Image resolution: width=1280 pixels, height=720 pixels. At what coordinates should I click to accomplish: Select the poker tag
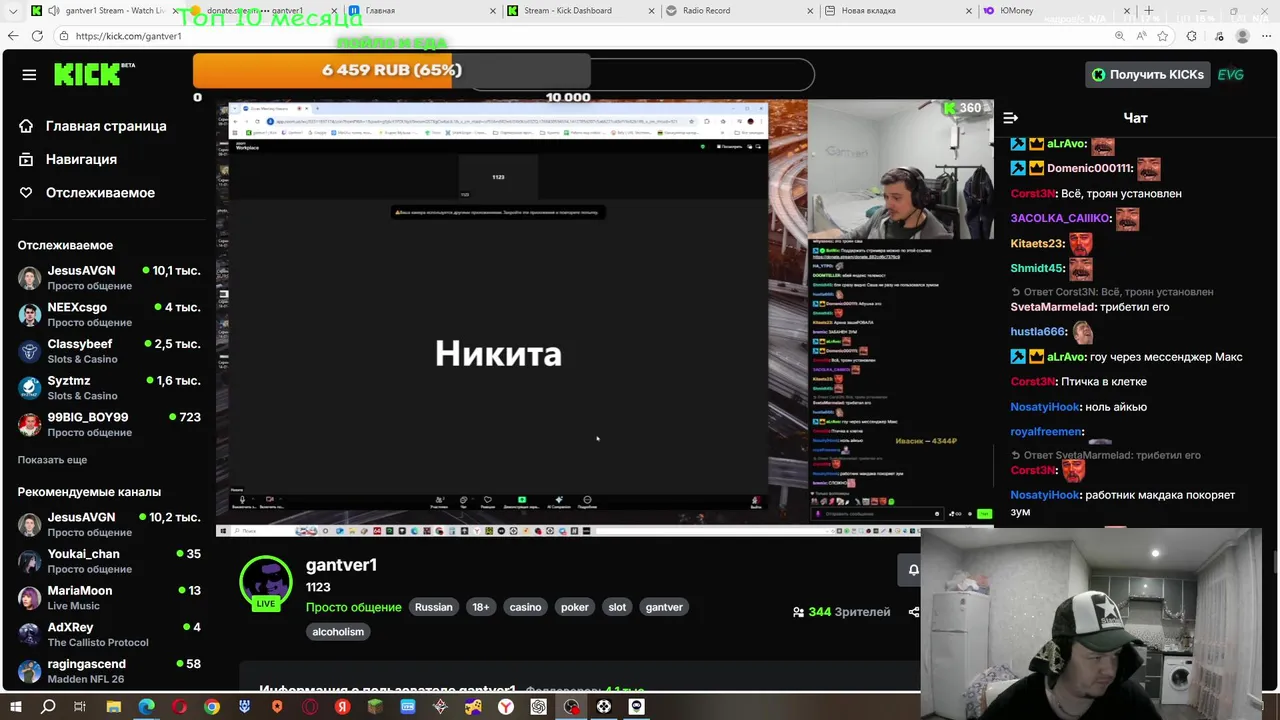575,607
